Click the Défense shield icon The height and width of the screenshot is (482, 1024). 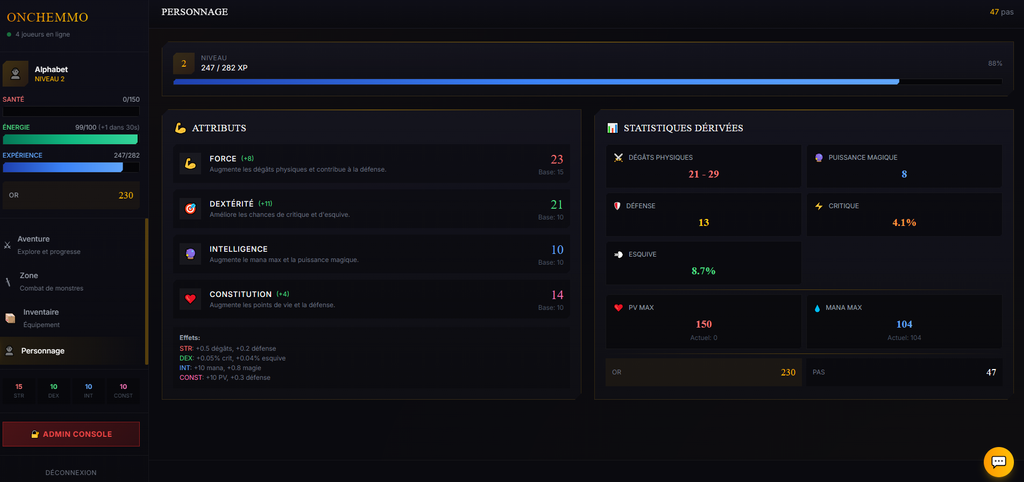click(618, 206)
